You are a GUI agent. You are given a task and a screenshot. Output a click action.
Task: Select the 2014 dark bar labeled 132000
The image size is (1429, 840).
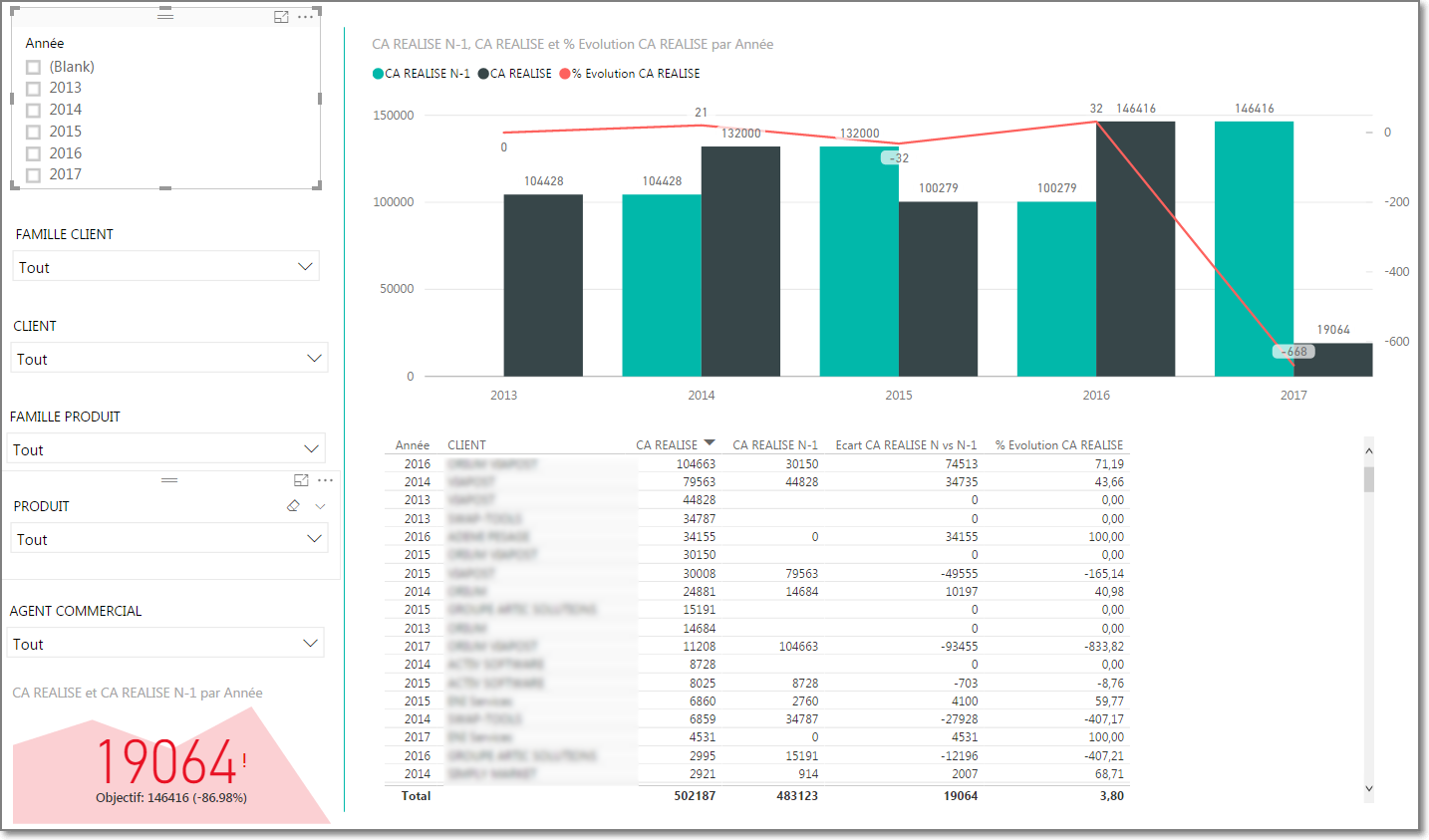[x=740, y=261]
